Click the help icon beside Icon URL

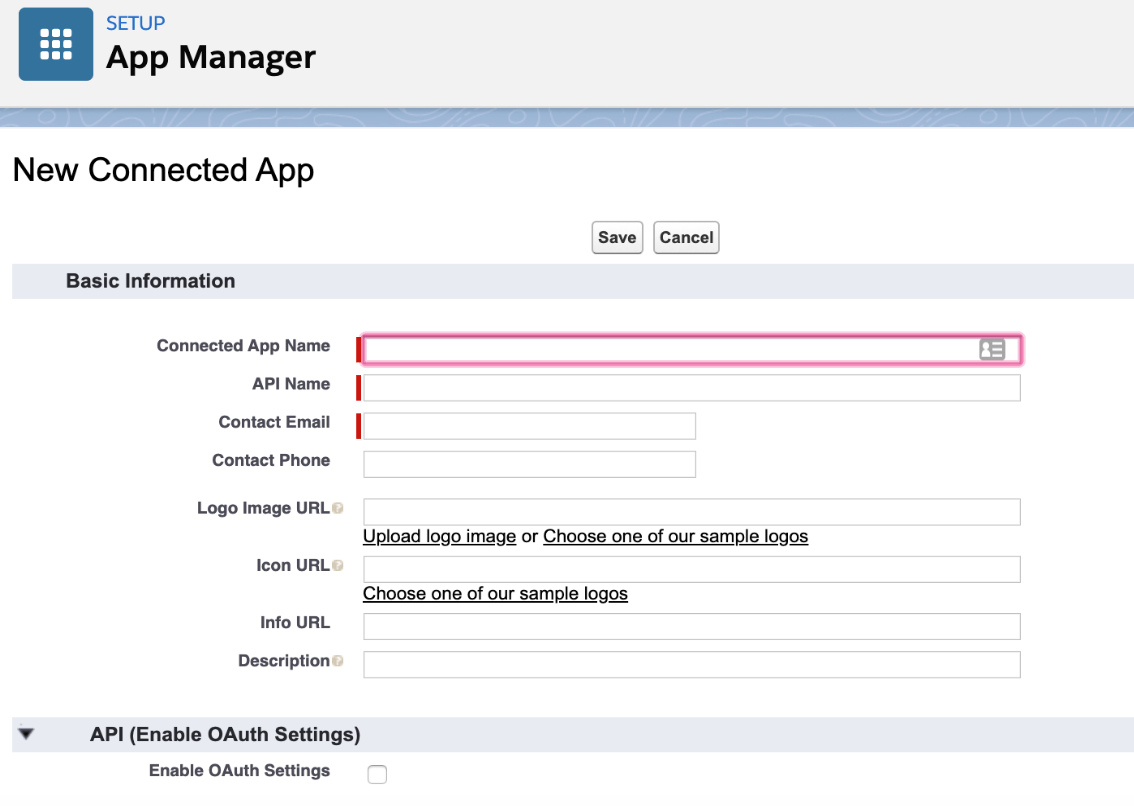coord(339,565)
